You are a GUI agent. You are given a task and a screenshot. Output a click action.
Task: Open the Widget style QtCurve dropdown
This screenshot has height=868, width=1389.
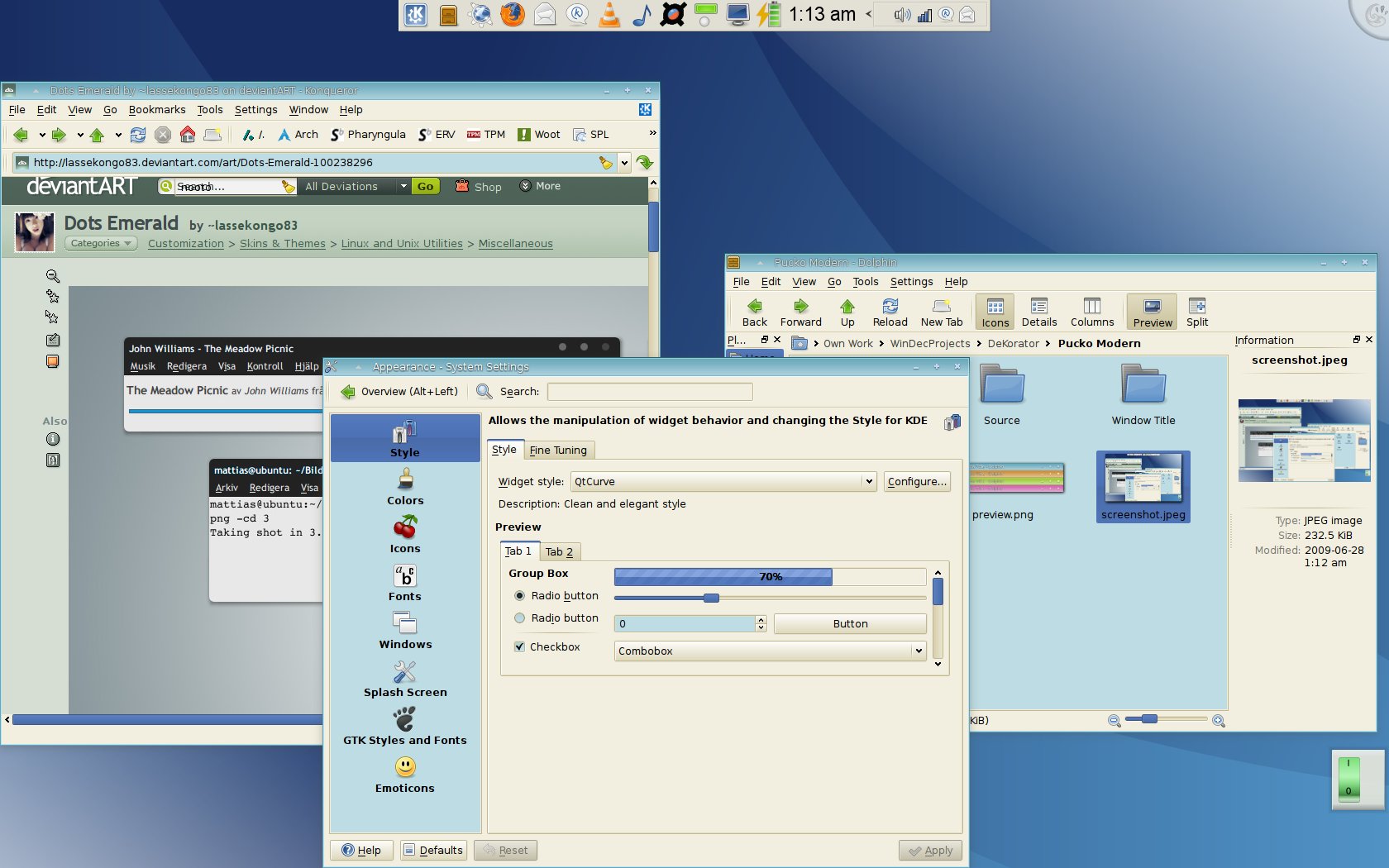coord(723,481)
